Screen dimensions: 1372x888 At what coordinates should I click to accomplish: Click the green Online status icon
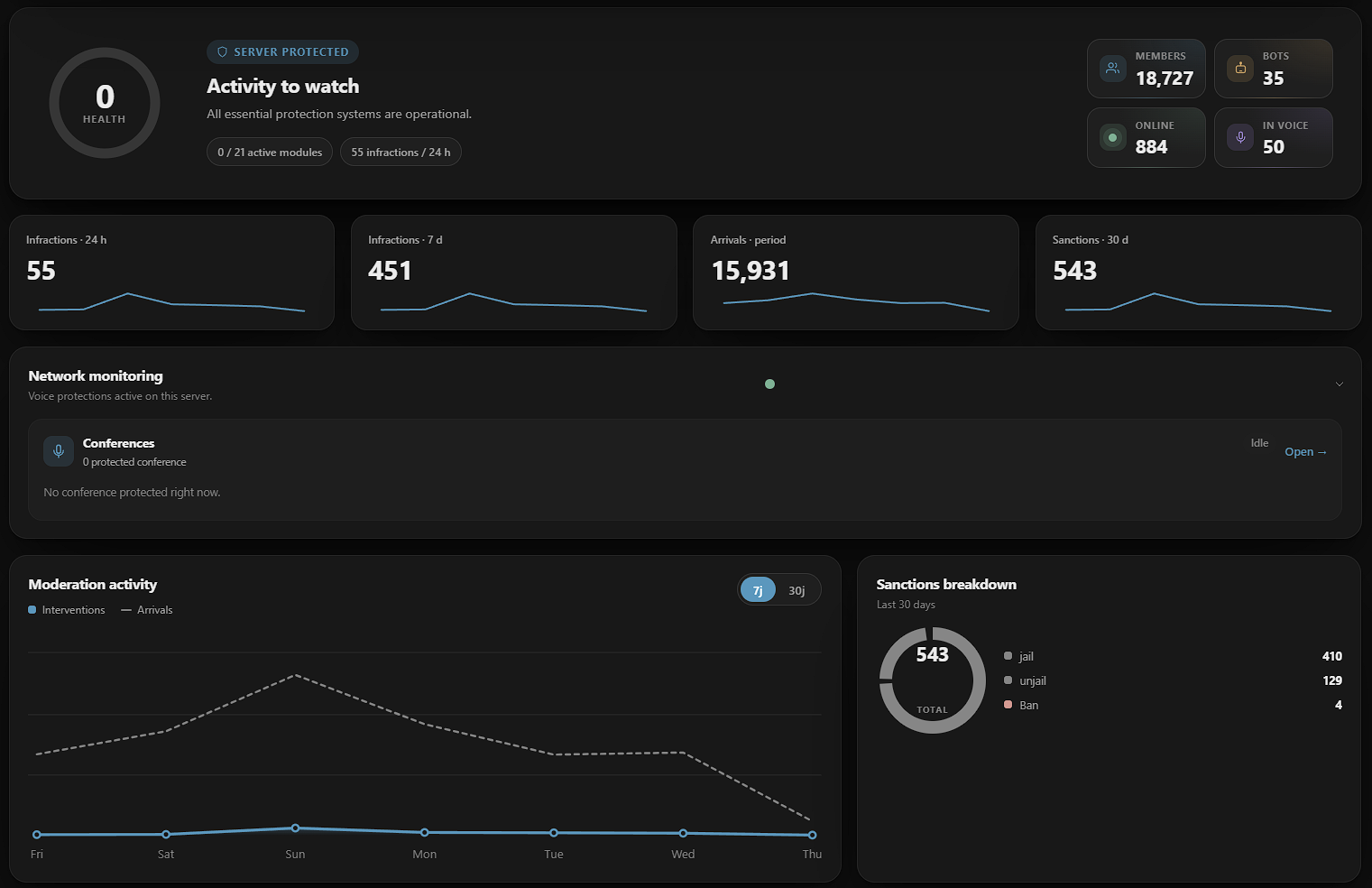pyautogui.click(x=1113, y=137)
